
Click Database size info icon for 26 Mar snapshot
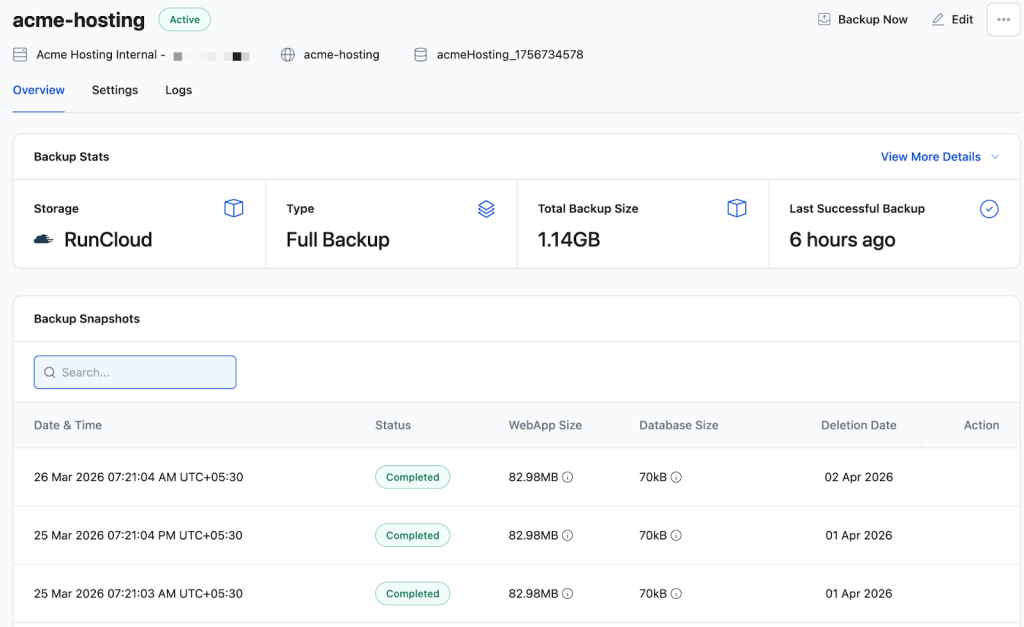point(676,477)
